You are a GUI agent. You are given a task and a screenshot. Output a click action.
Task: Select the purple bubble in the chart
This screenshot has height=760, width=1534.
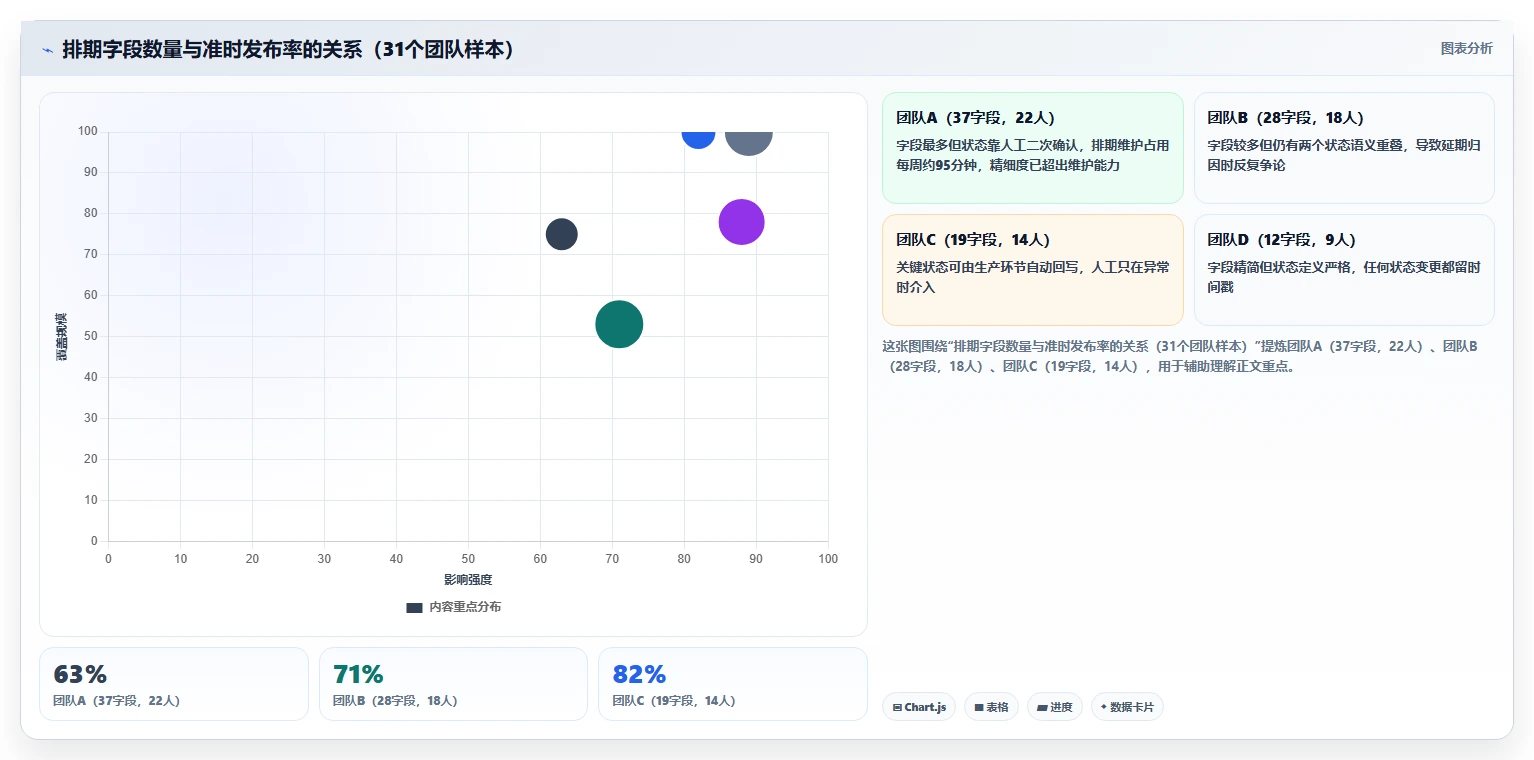click(741, 222)
